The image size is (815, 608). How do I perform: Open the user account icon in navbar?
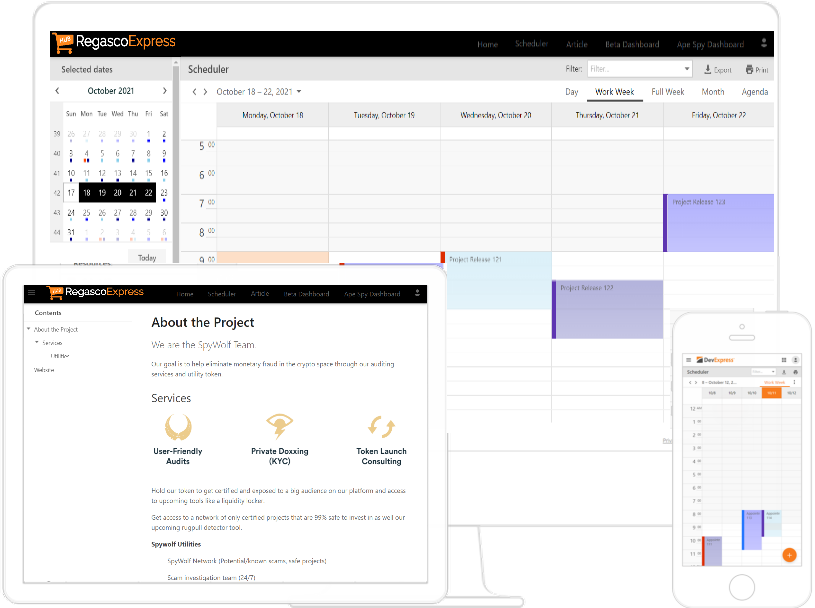coord(763,44)
